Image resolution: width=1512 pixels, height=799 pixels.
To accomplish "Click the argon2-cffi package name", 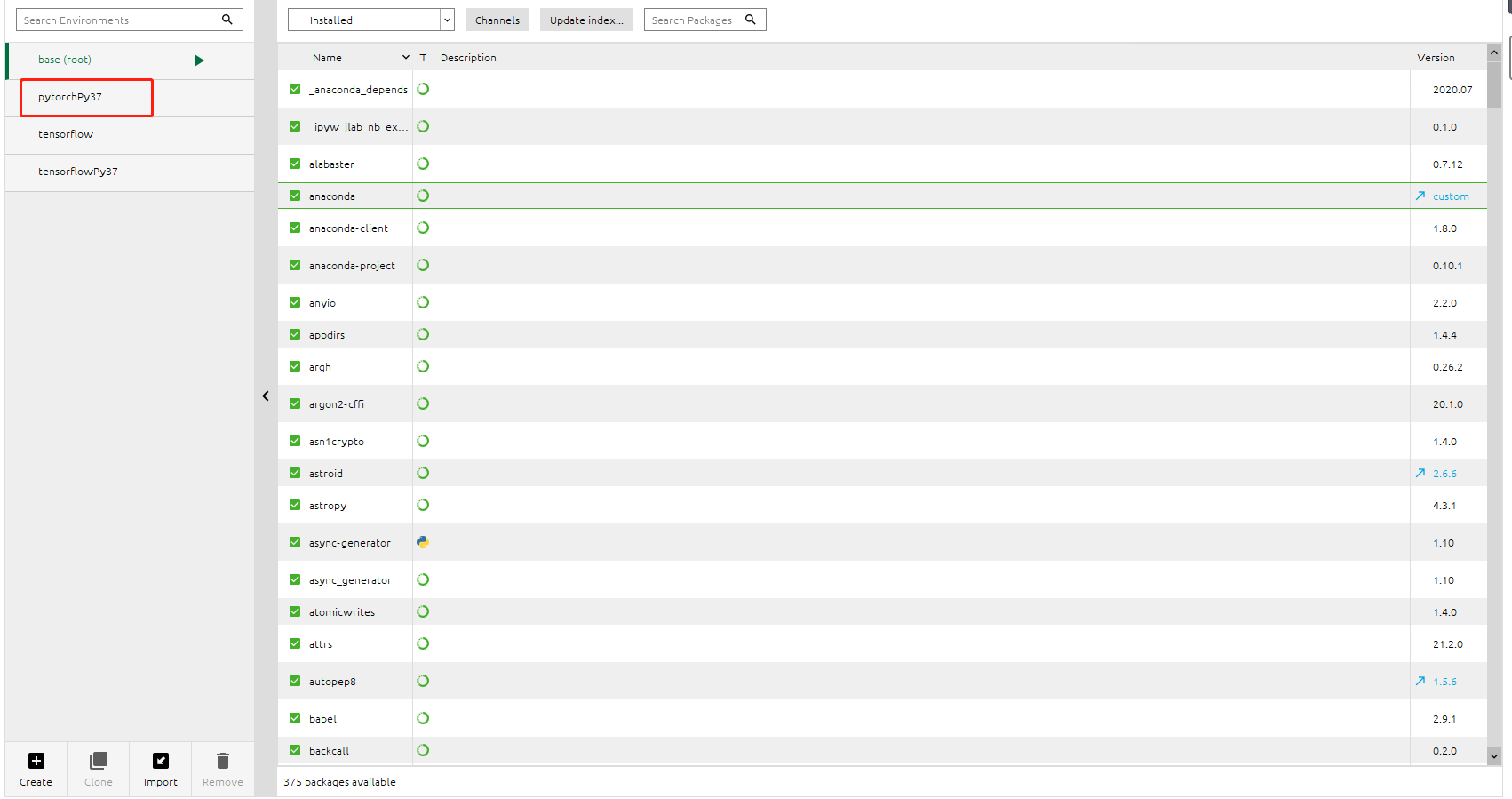I will 337,404.
